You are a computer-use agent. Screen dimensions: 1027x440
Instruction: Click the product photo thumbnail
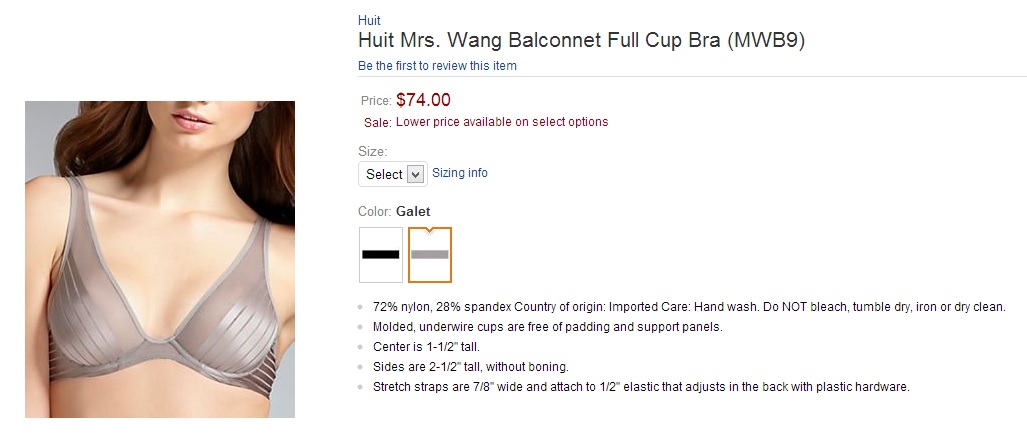(x=160, y=259)
